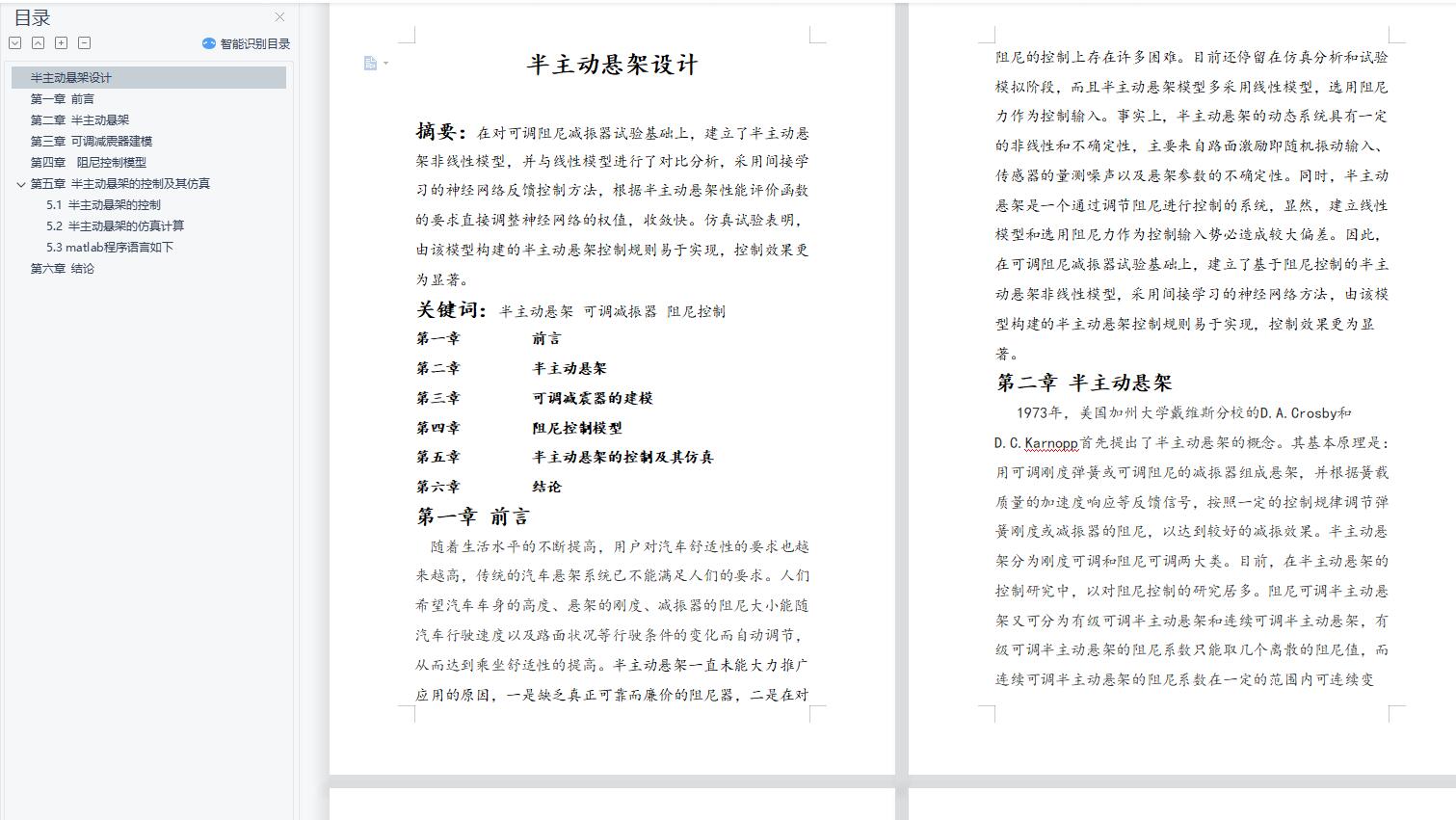Click the plus icon to promote heading level
This screenshot has width=1456, height=820.
(61, 42)
